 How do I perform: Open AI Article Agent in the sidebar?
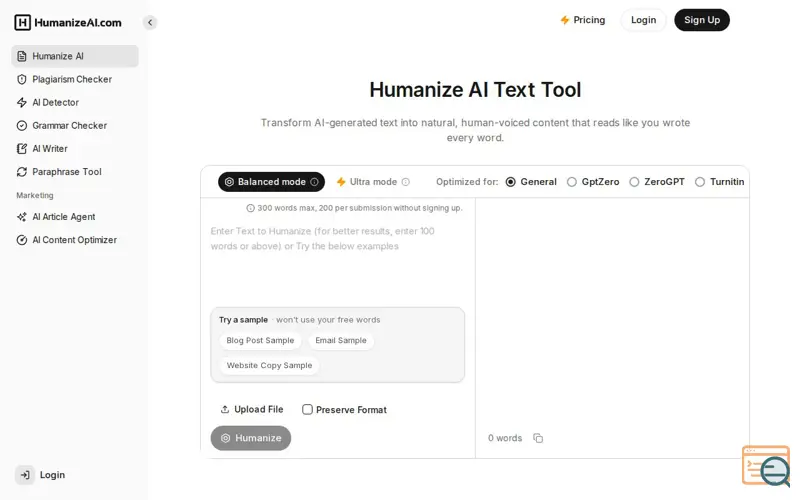click(x=75, y=217)
